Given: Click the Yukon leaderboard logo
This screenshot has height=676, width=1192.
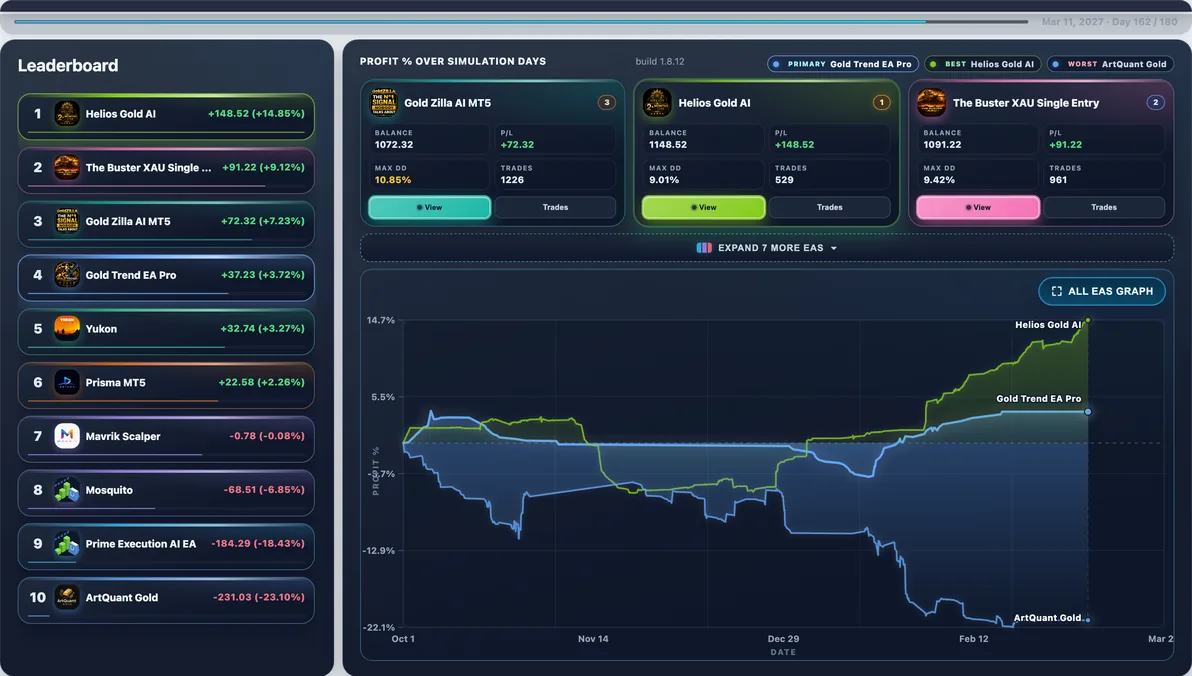Looking at the screenshot, I should click(x=67, y=328).
